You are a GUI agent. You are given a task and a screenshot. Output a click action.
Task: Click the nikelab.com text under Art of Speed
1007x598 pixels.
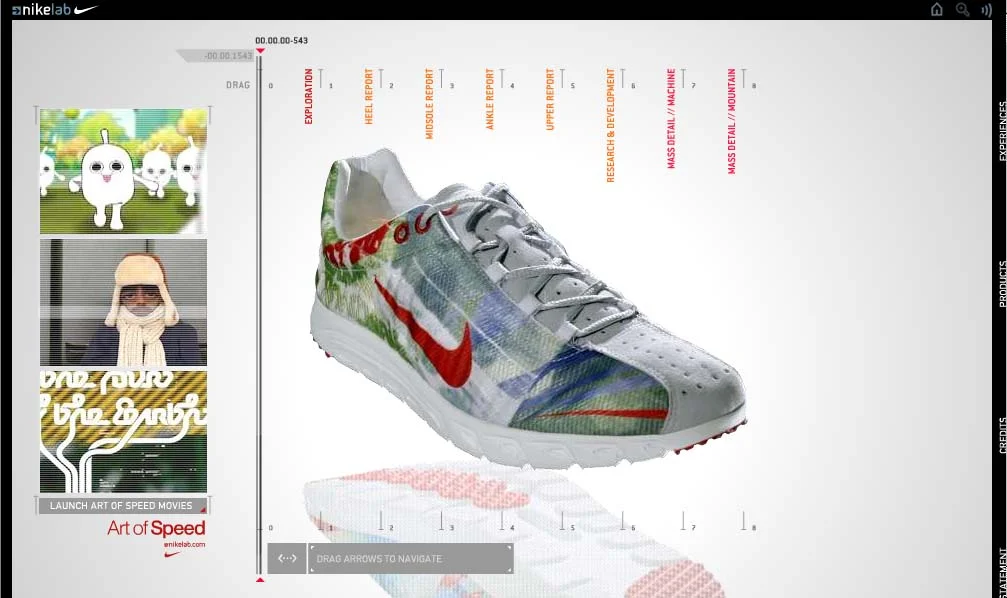184,545
